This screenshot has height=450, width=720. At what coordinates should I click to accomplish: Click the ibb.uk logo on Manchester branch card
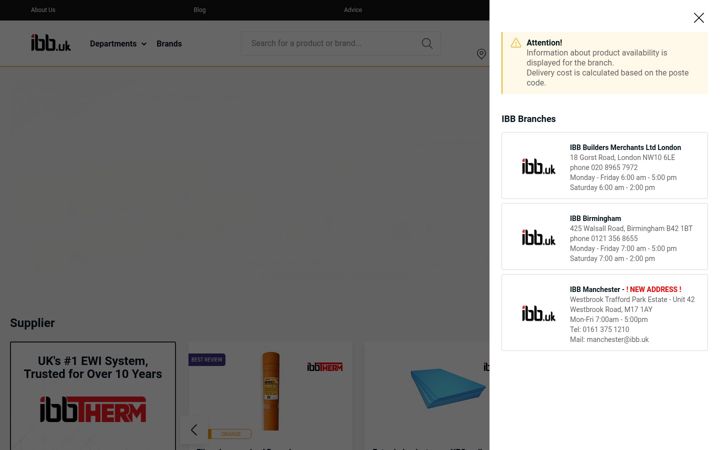click(538, 313)
